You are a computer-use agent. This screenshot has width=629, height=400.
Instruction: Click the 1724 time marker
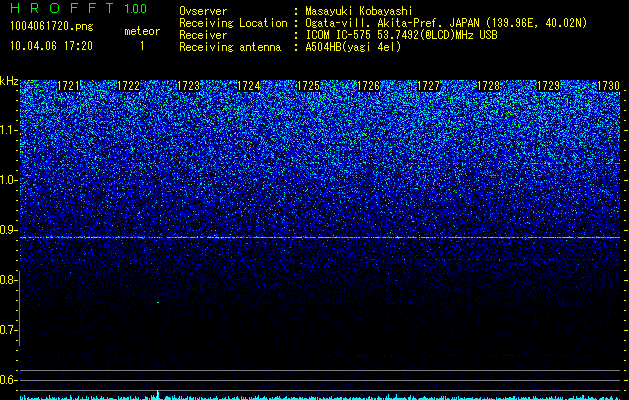249,86
